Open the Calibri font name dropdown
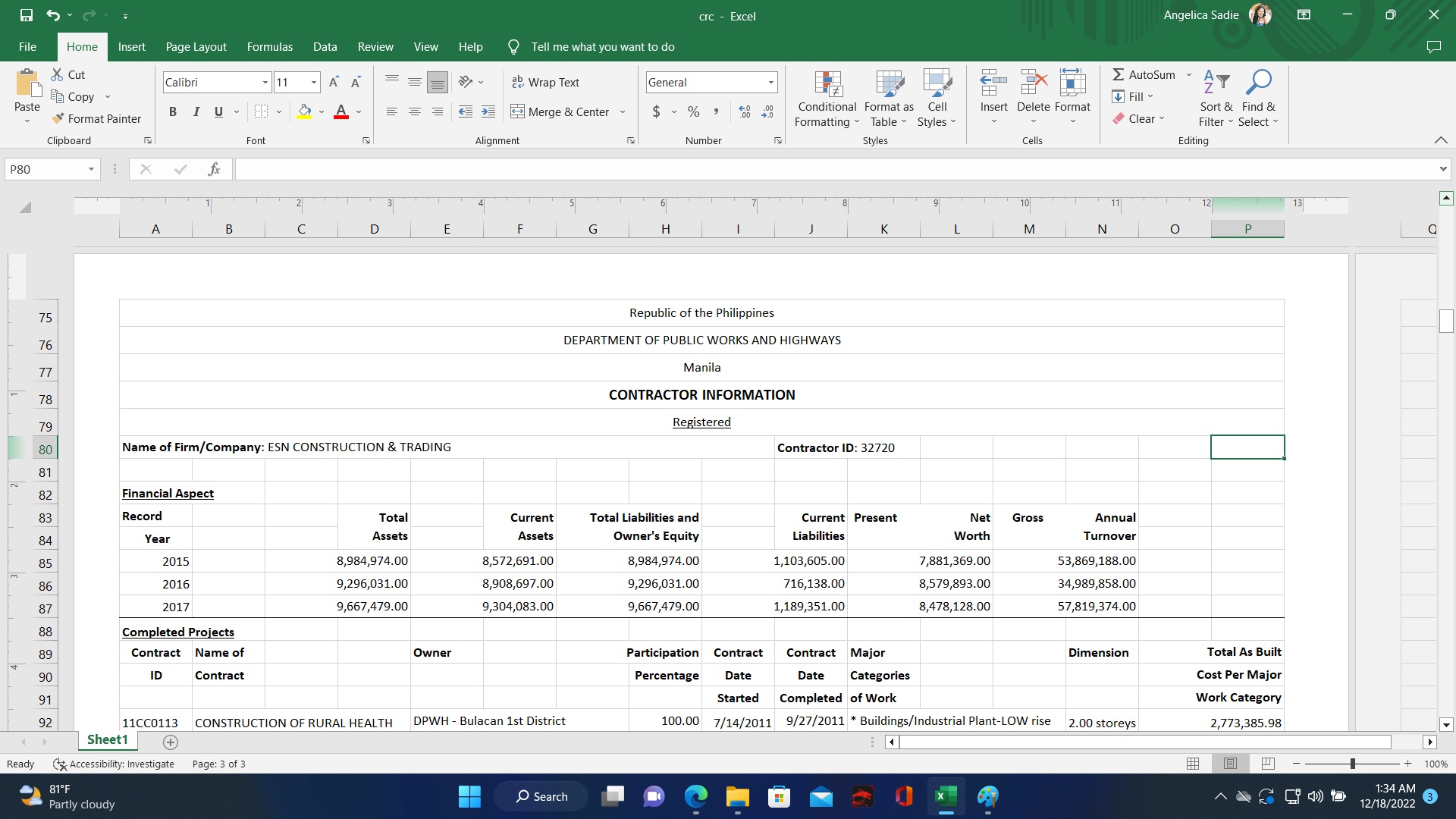This screenshot has width=1456, height=819. coord(265,82)
